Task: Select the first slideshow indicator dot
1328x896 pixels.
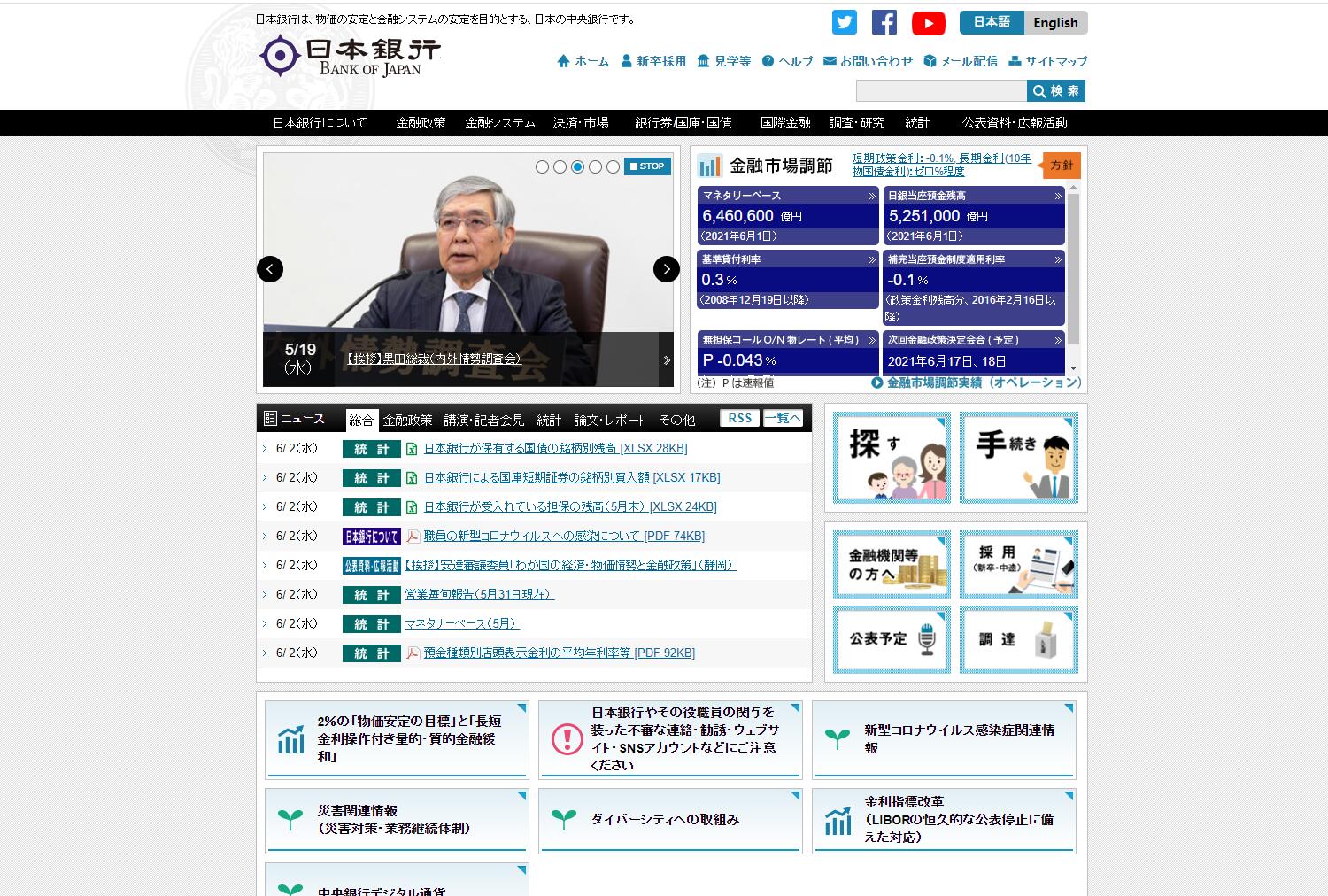Action: tap(542, 166)
